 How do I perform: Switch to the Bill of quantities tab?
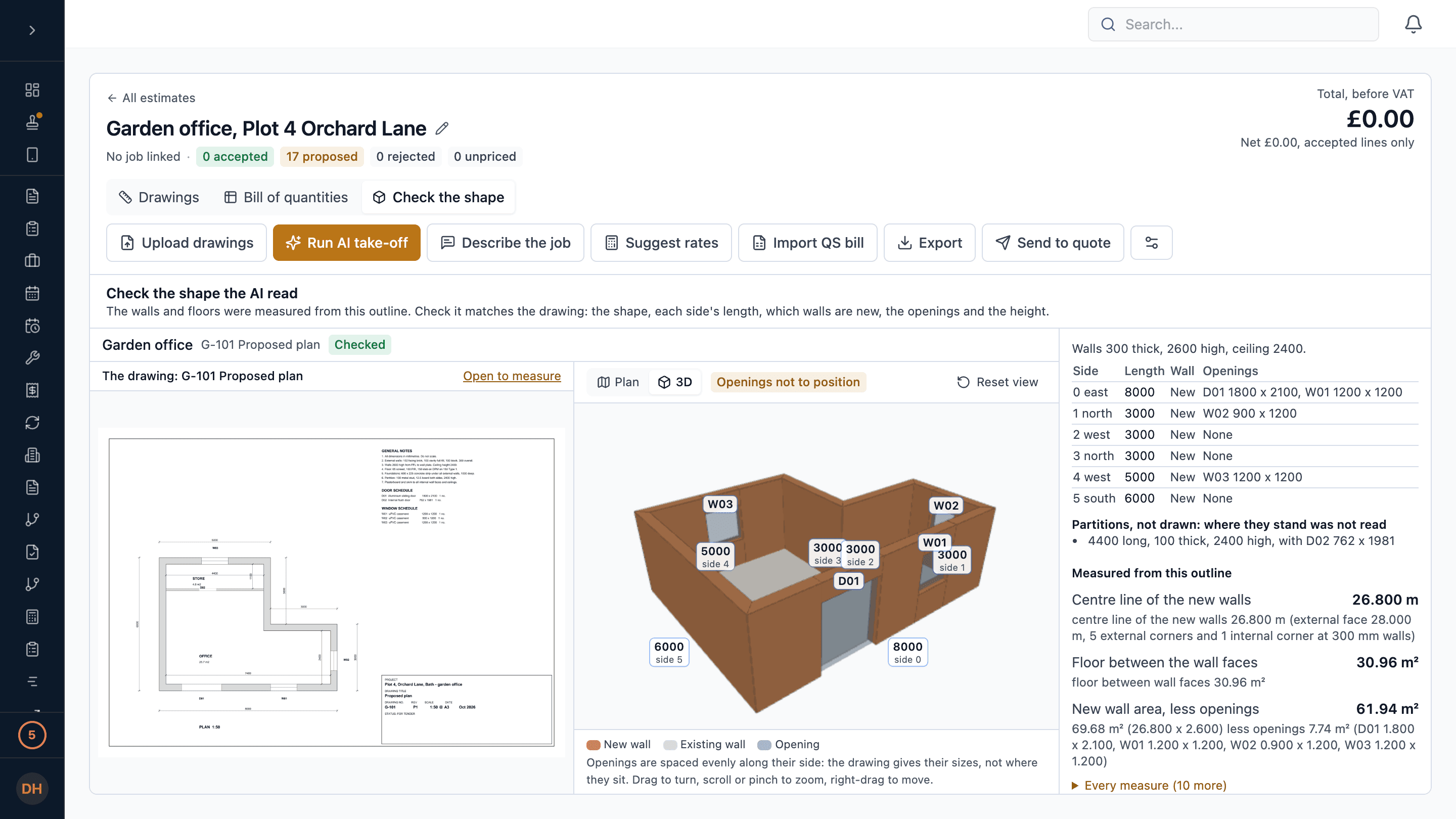coord(286,197)
